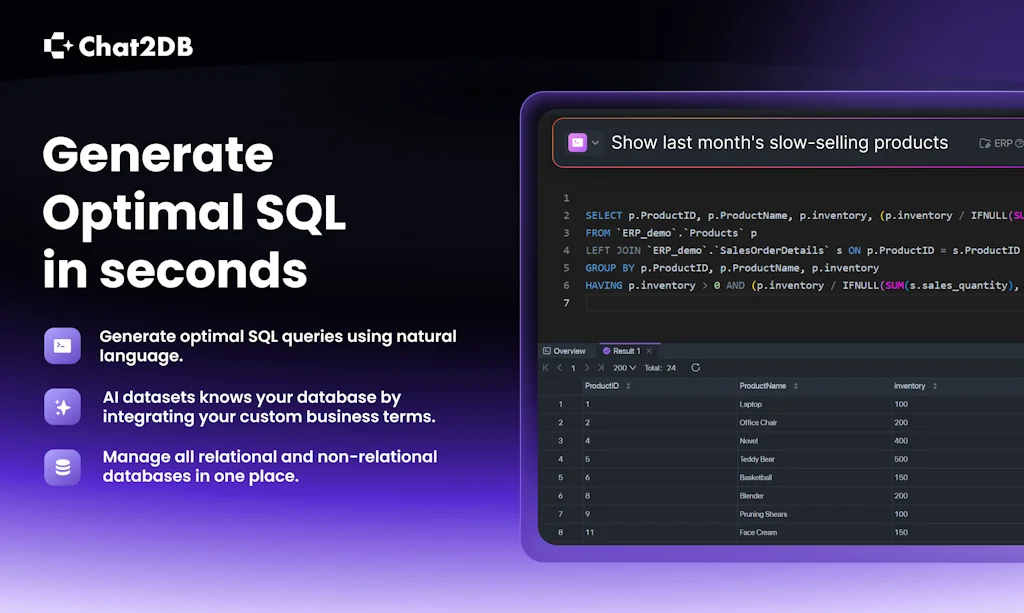Sort by the ProductID column
This screenshot has width=1024, height=613.
click(x=602, y=386)
